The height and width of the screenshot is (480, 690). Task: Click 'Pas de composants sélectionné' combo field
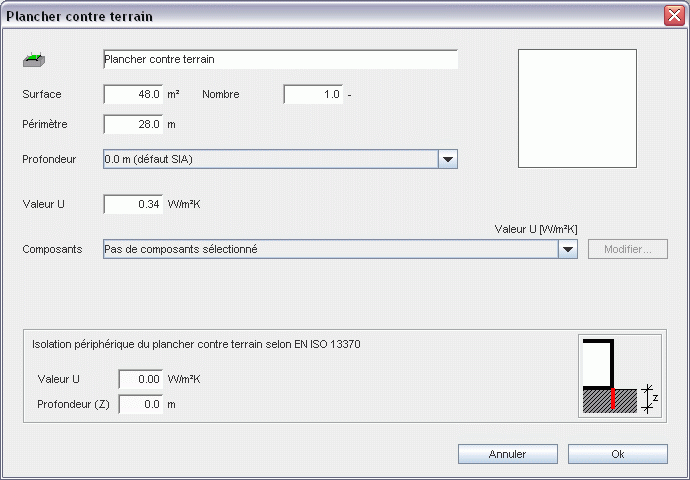pyautogui.click(x=330, y=249)
